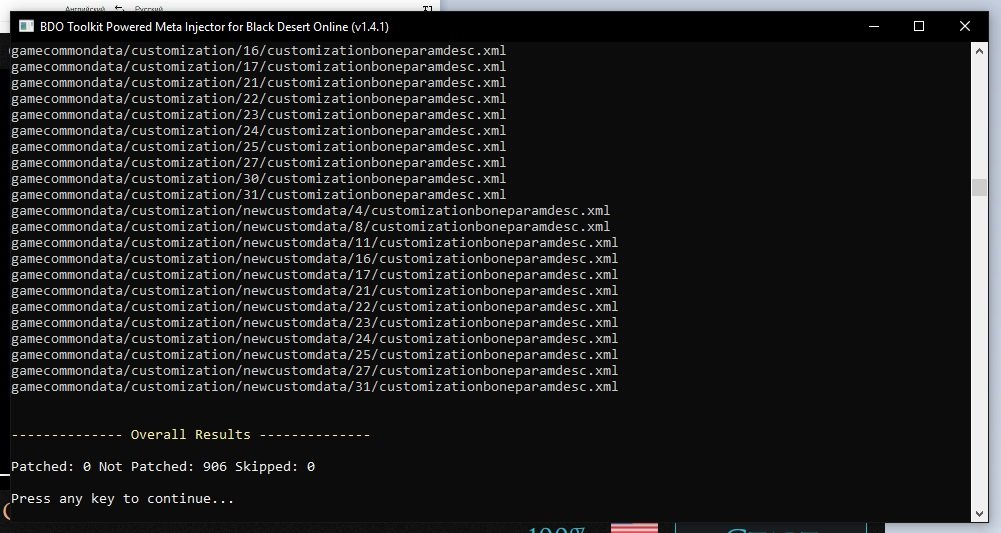Click the customization/16 file path line
1001x533 pixels.
click(x=258, y=51)
